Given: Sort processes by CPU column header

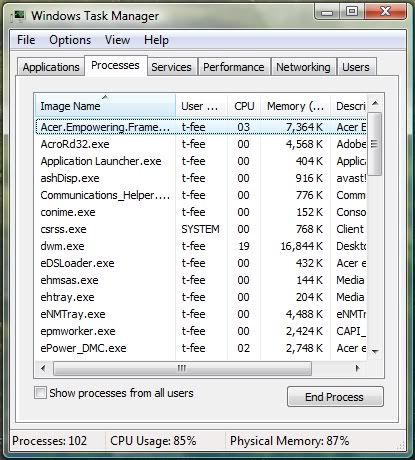Looking at the screenshot, I should click(244, 106).
